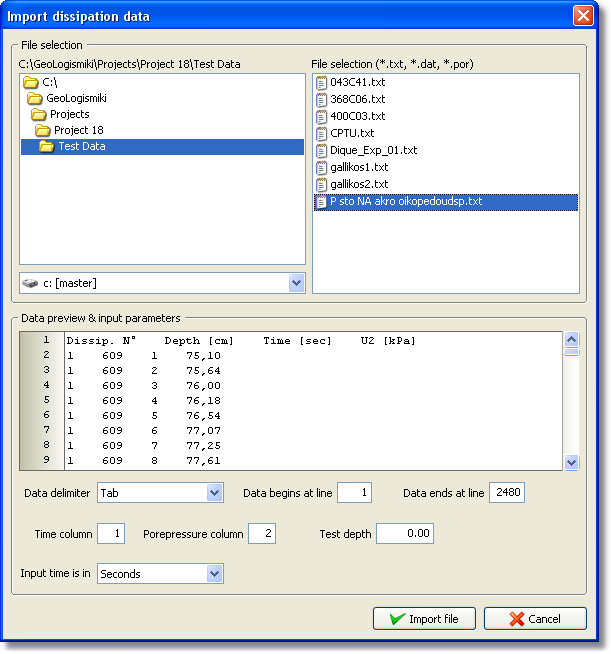Select the 368C06.txt file icon
The image size is (611, 654).
(x=321, y=99)
